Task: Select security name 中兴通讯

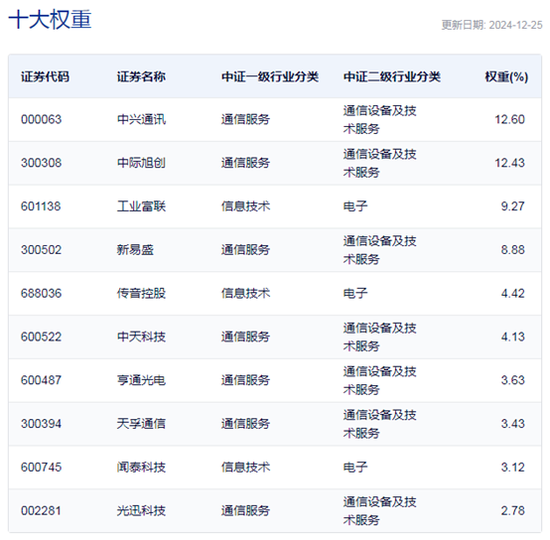Action: 141,119
